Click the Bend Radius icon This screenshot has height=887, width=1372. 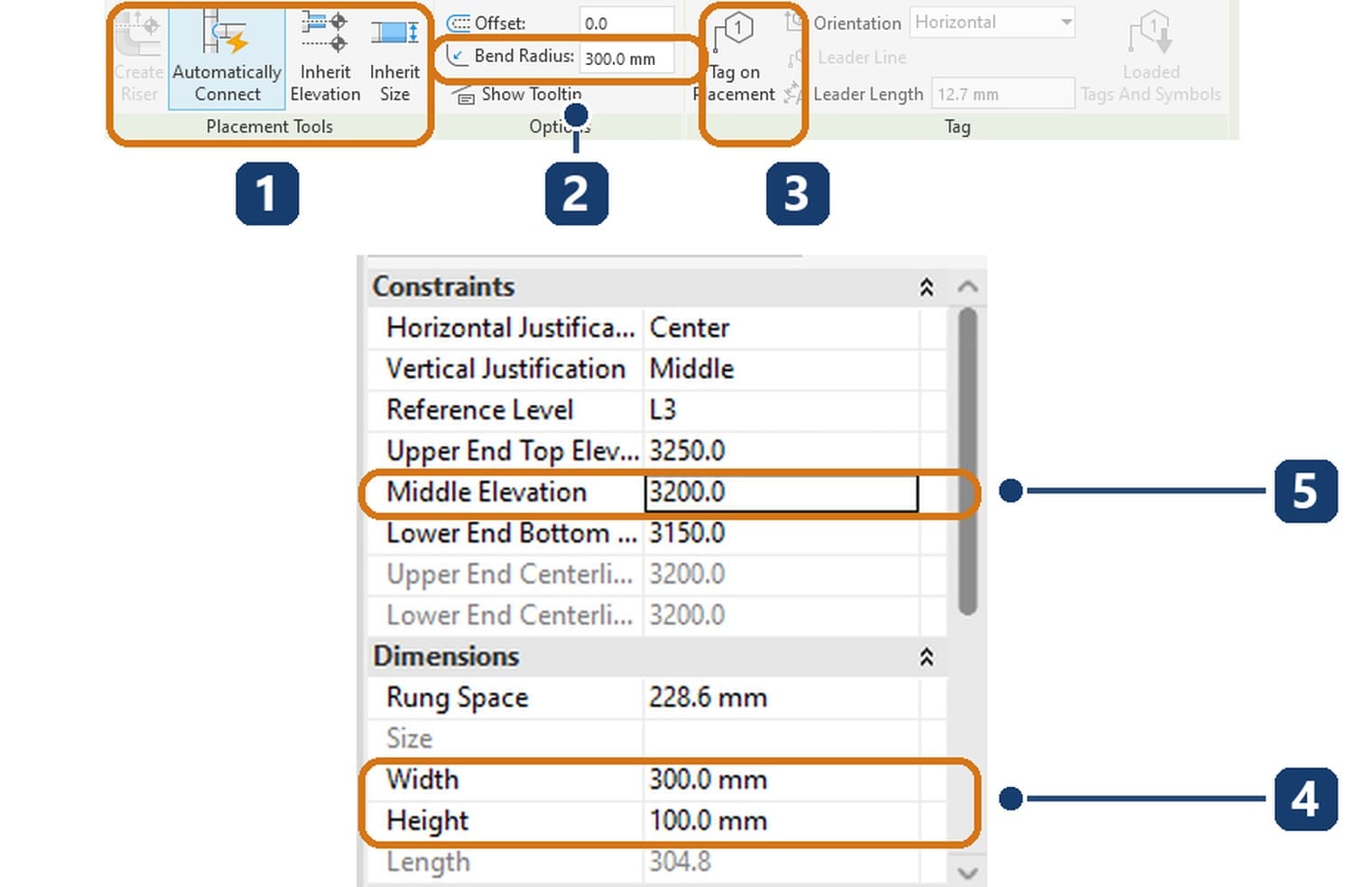[459, 56]
